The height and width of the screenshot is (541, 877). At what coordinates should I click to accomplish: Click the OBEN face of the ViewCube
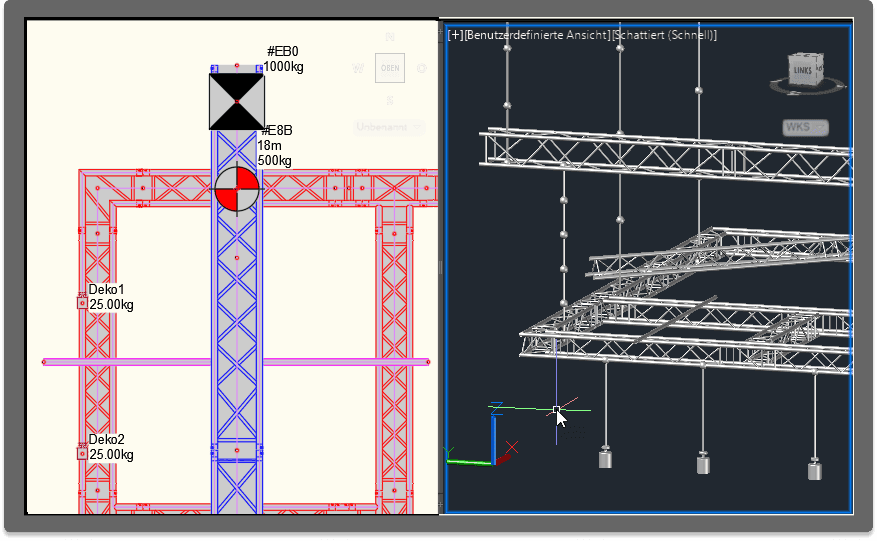click(390, 68)
